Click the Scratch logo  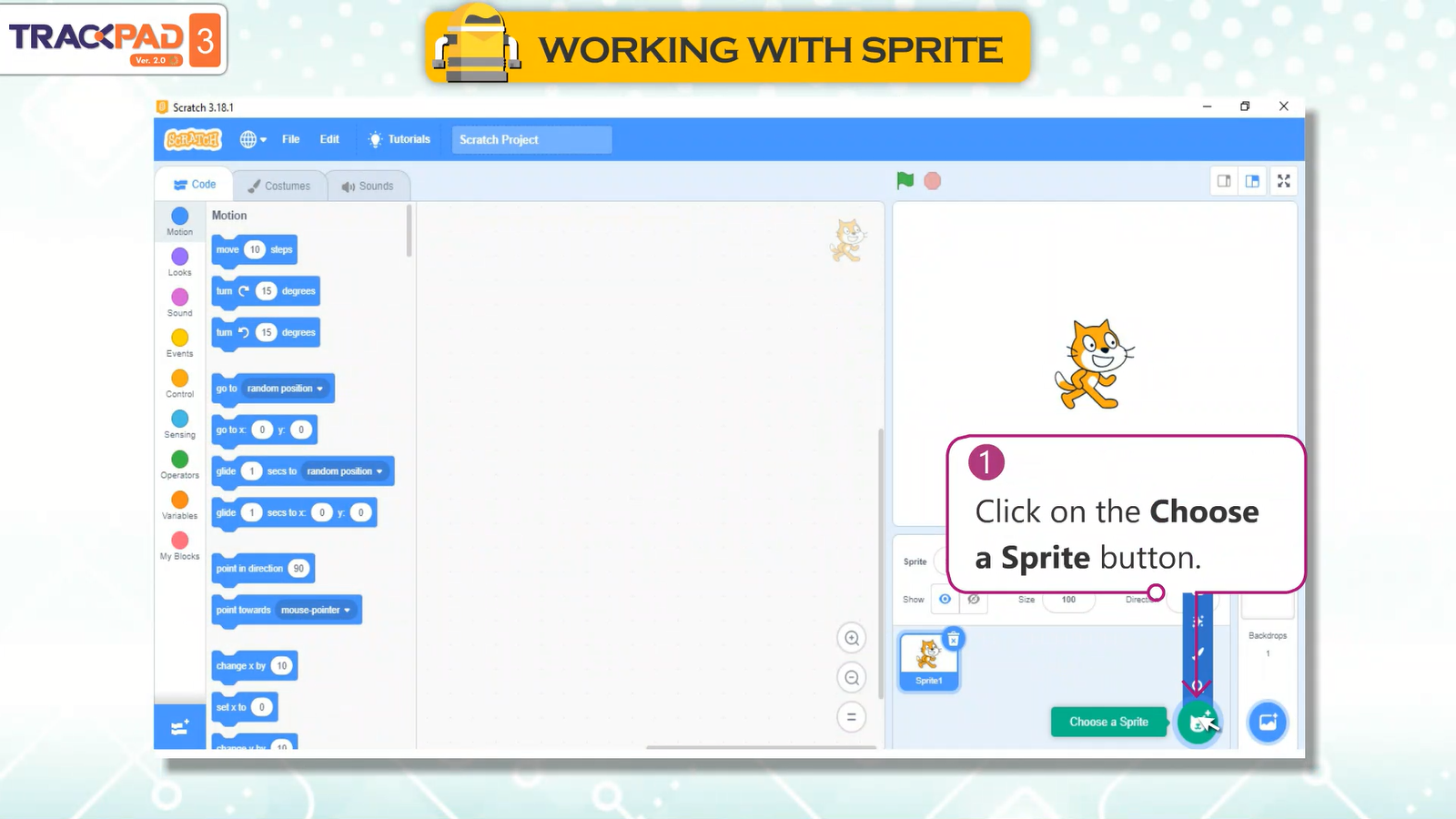coord(193,139)
